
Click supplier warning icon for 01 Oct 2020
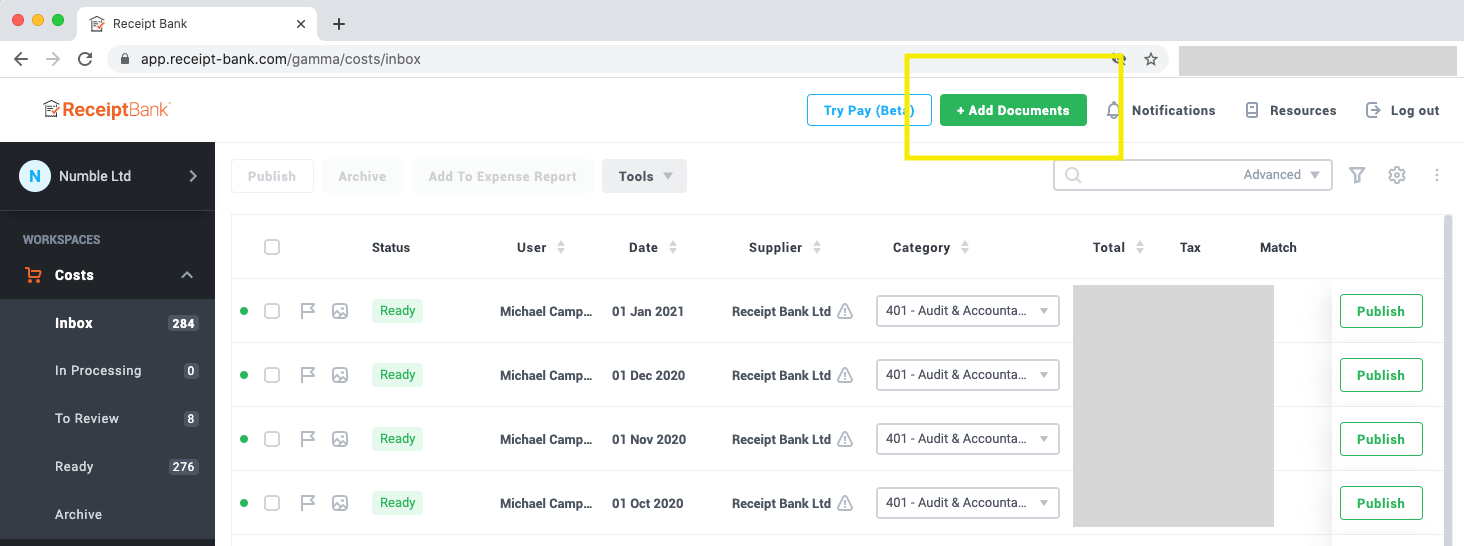point(845,503)
